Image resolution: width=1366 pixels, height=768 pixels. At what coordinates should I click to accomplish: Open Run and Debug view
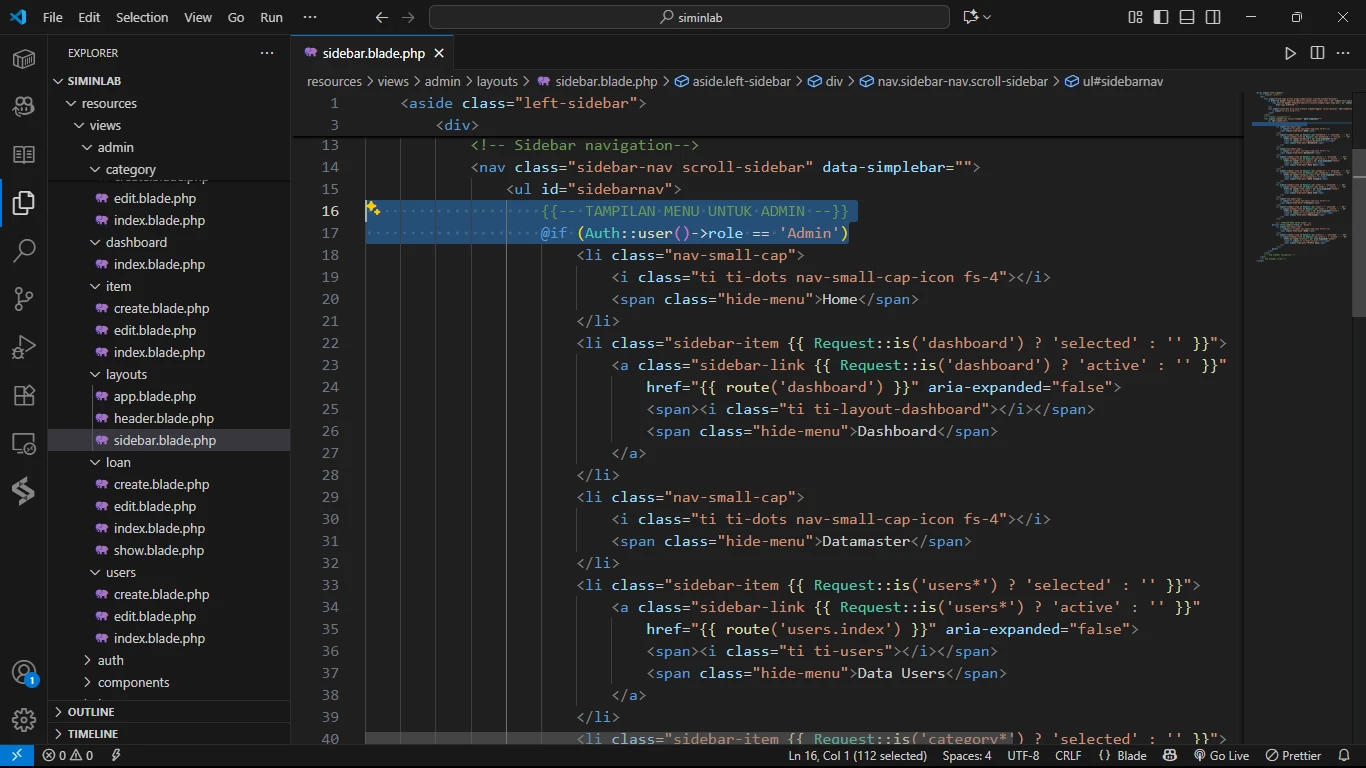tap(24, 346)
